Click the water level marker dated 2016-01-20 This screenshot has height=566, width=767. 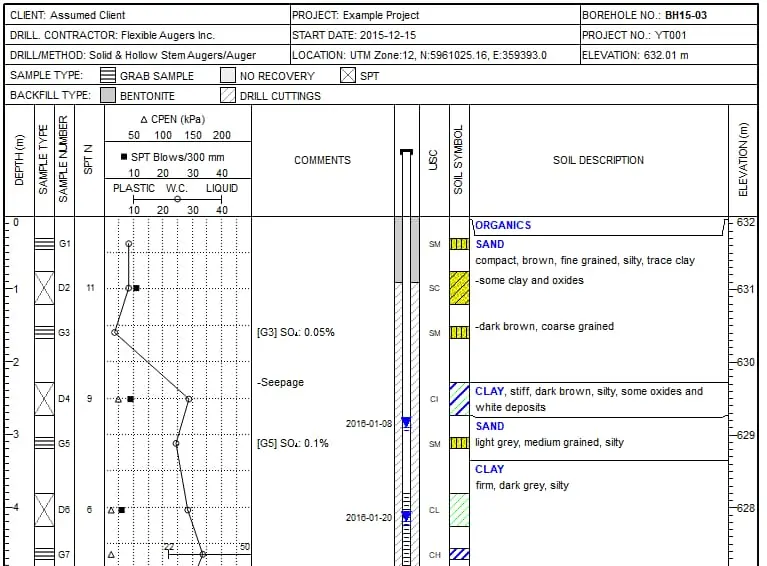406,516
